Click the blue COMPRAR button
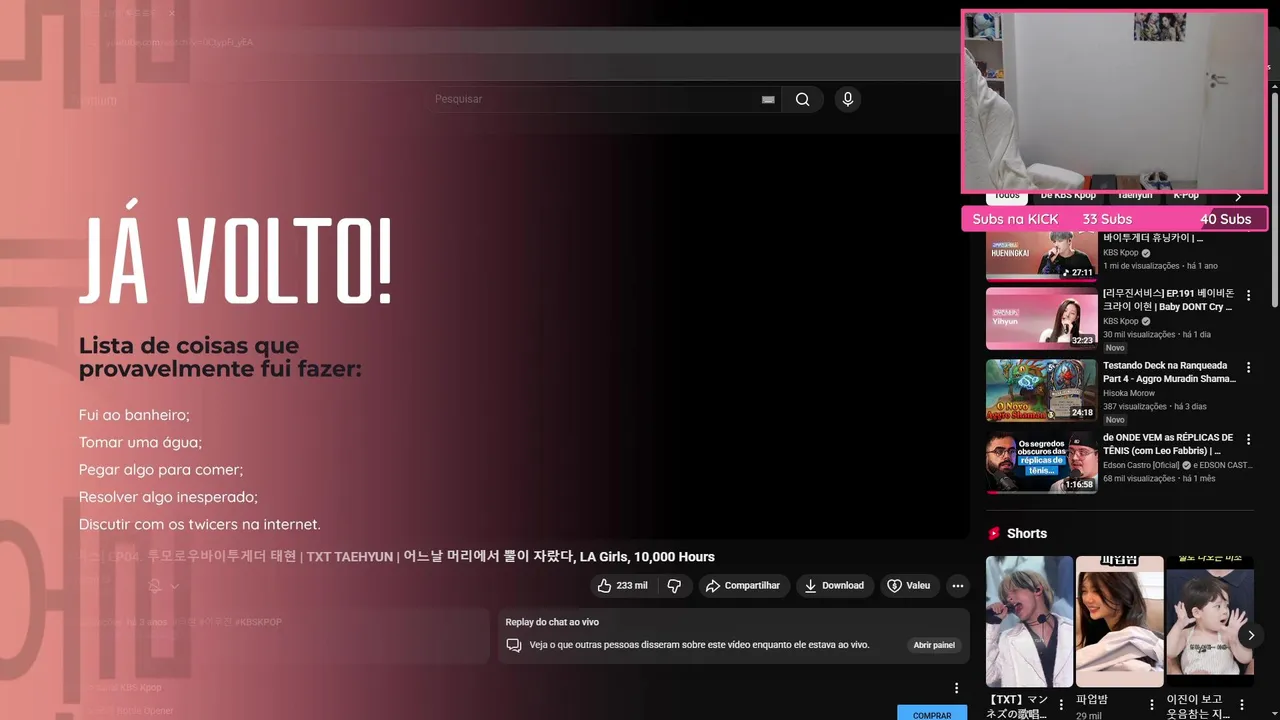 coord(932,714)
